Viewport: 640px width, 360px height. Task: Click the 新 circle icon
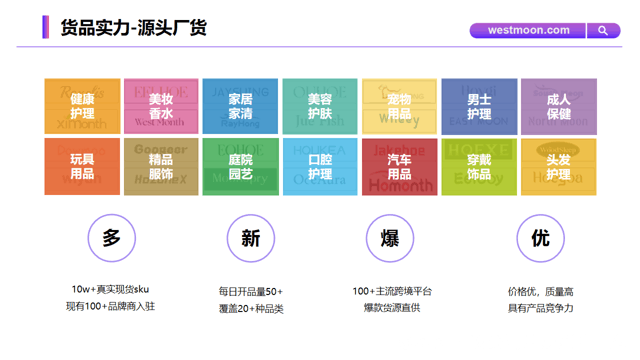click(x=251, y=238)
